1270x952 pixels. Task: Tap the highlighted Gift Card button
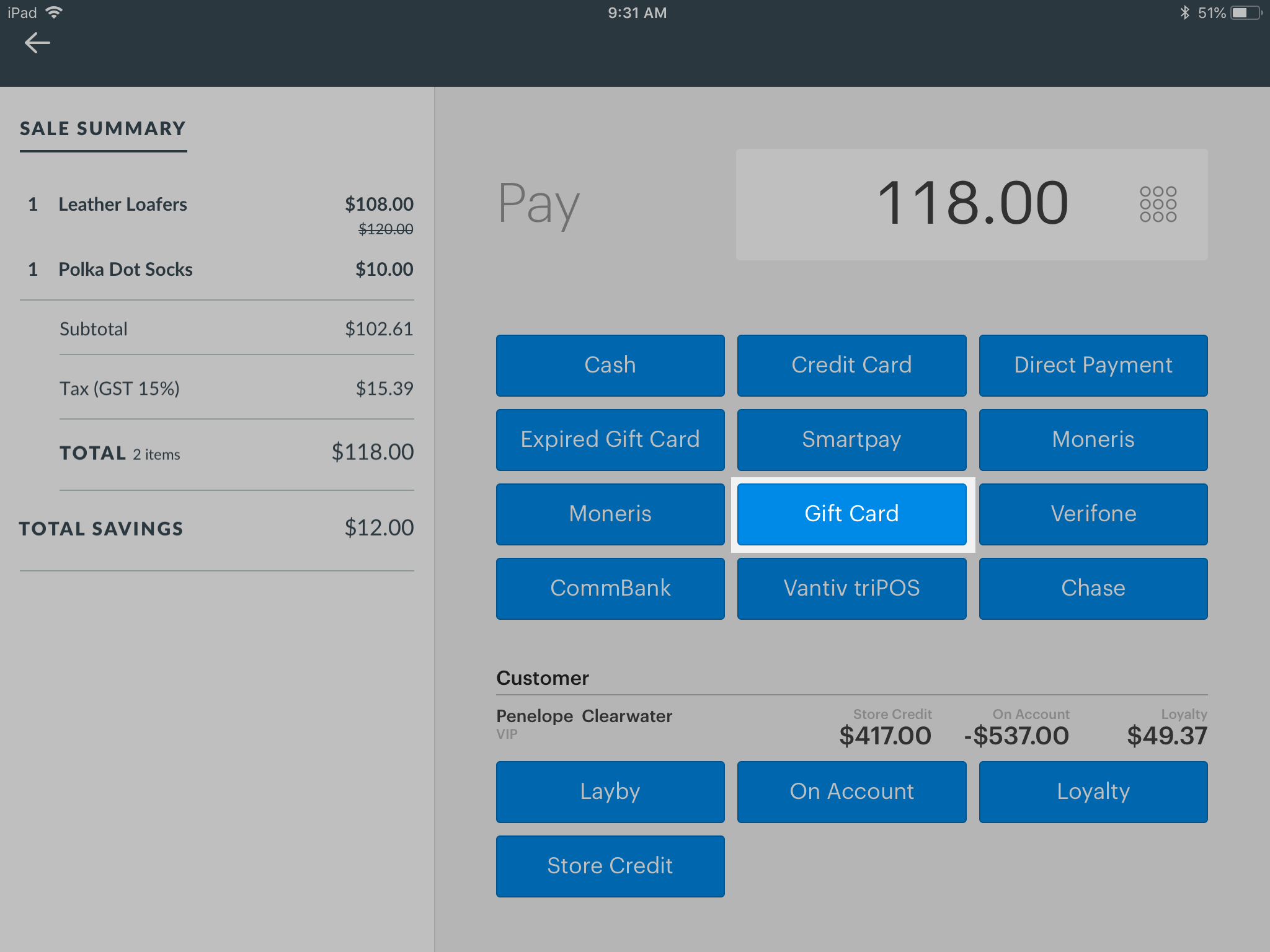click(851, 514)
